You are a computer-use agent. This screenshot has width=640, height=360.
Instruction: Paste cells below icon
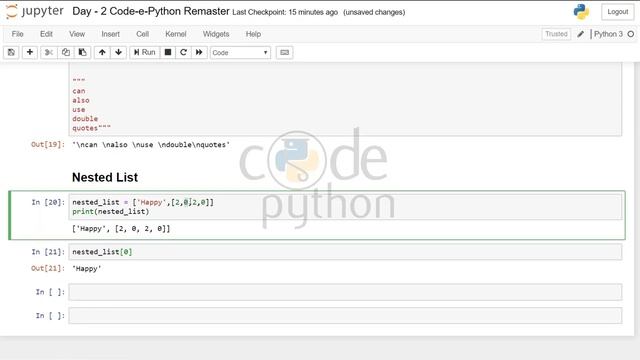82,52
